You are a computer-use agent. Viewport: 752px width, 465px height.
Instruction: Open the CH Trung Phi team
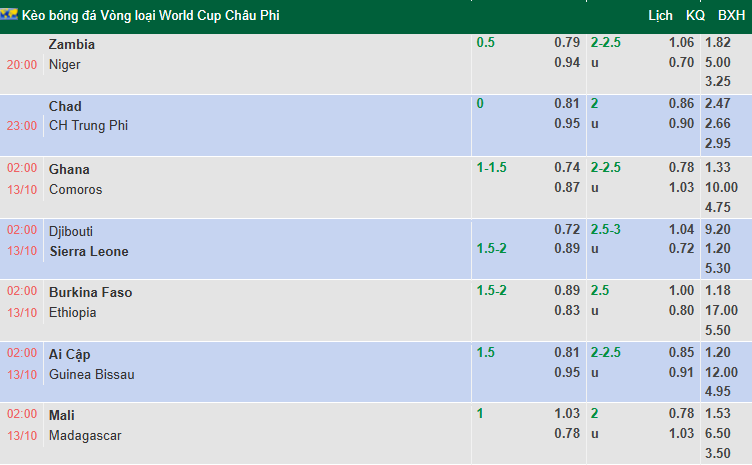point(88,126)
